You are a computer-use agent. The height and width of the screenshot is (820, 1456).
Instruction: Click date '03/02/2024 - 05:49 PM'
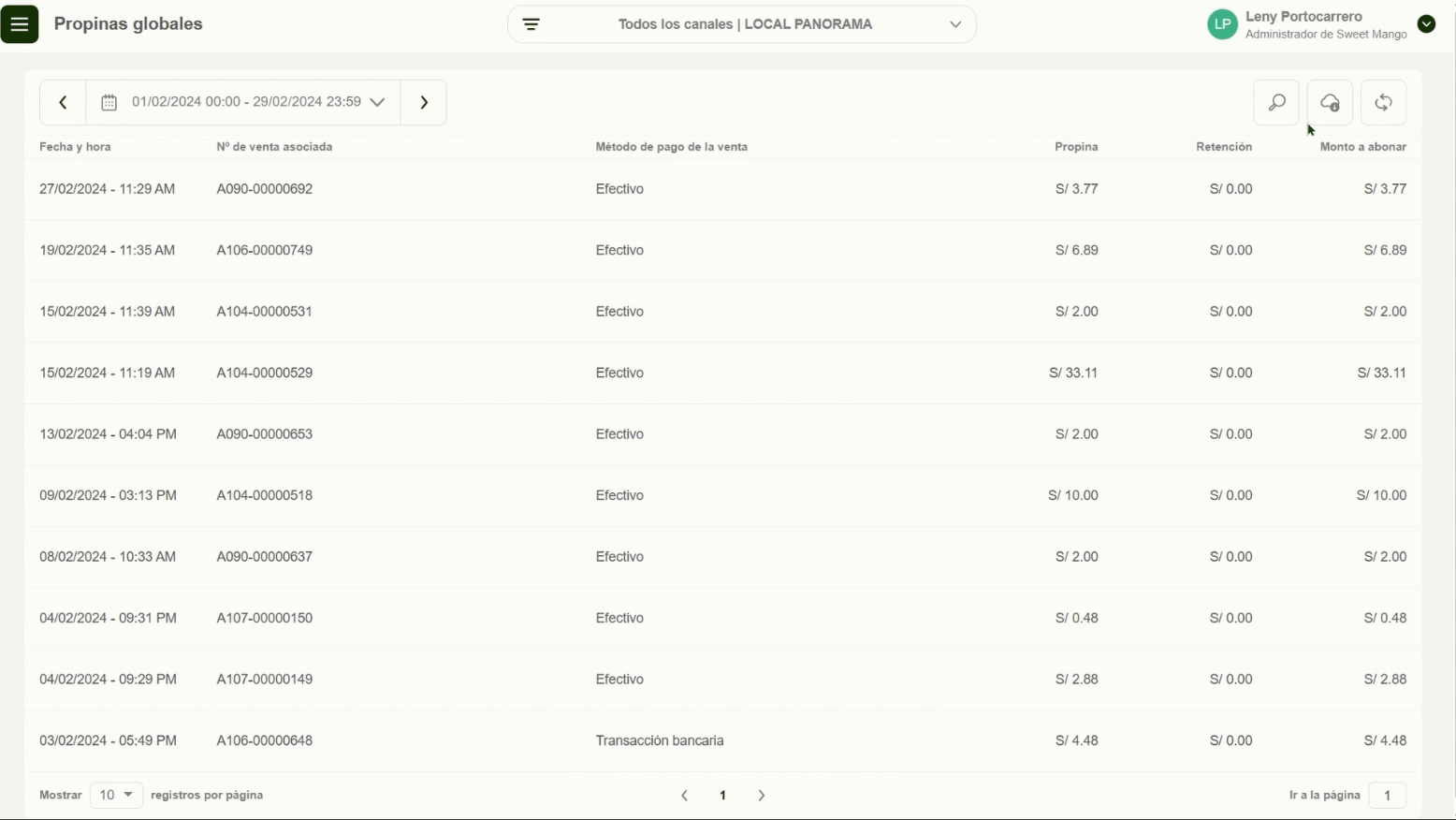click(108, 740)
